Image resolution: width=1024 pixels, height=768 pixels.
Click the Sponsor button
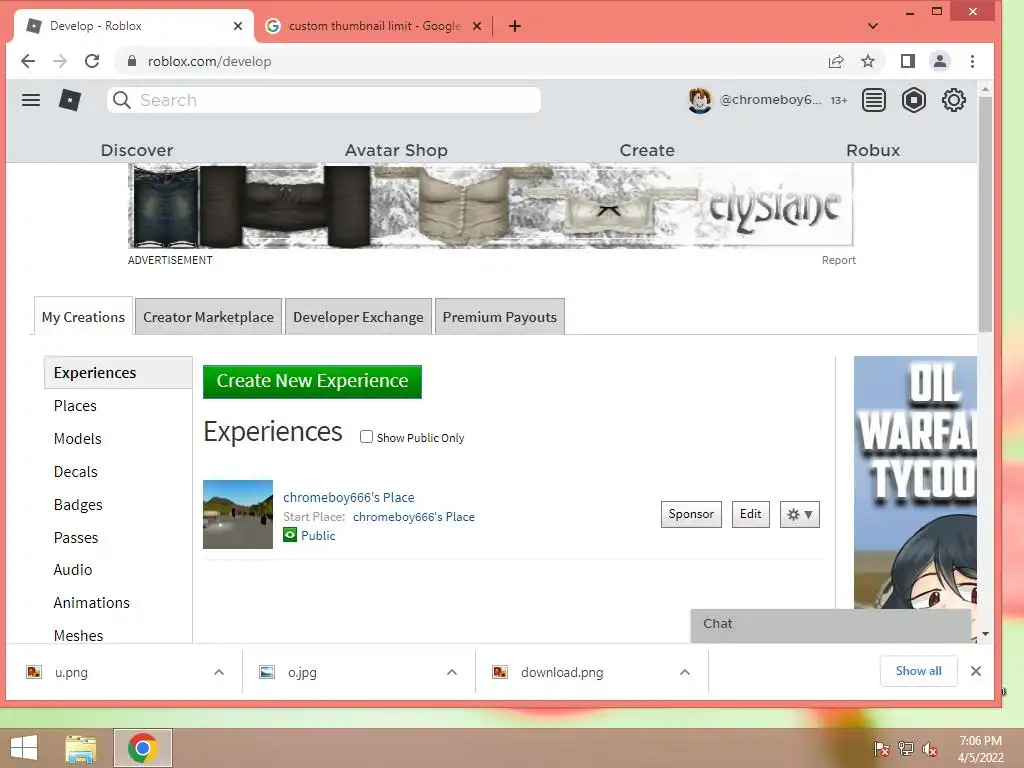[691, 514]
